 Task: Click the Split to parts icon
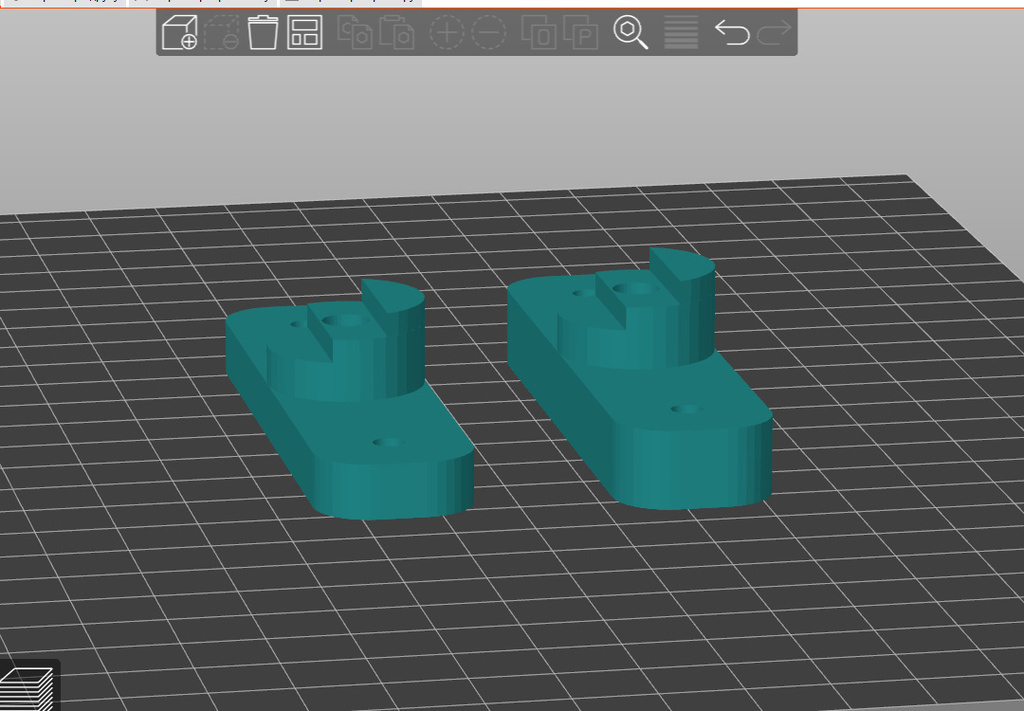click(581, 32)
